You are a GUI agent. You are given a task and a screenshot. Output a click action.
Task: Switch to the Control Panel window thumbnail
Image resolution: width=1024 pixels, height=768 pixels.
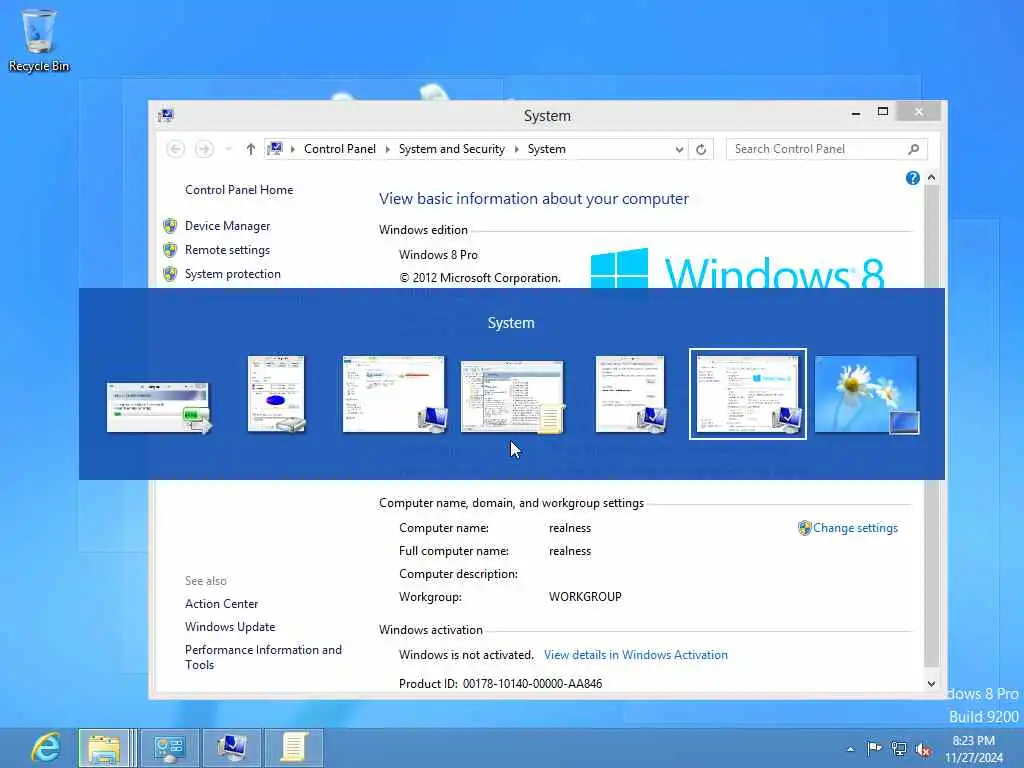pyautogui.click(x=395, y=394)
